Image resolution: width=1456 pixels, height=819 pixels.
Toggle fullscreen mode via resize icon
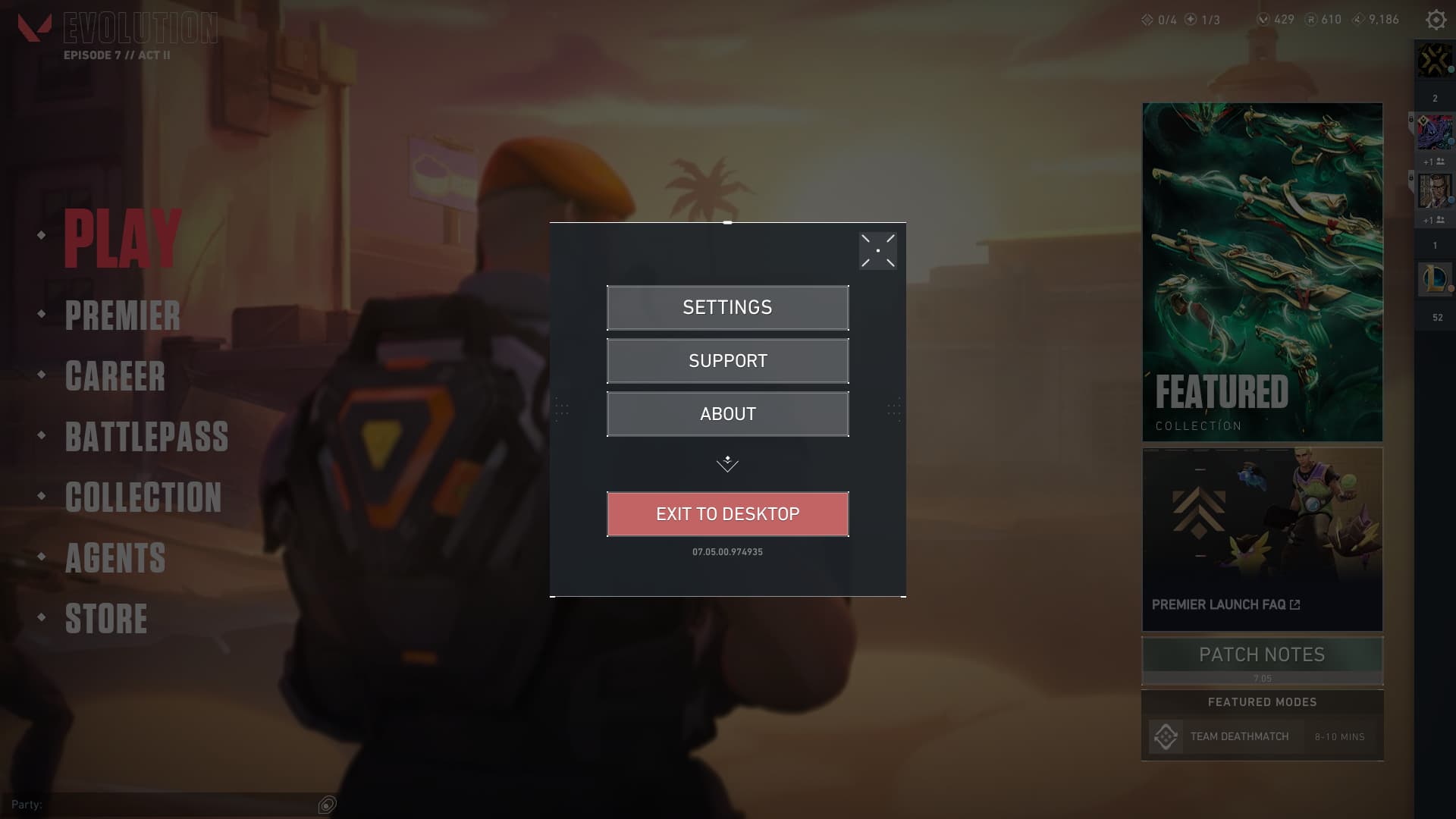pos(878,249)
